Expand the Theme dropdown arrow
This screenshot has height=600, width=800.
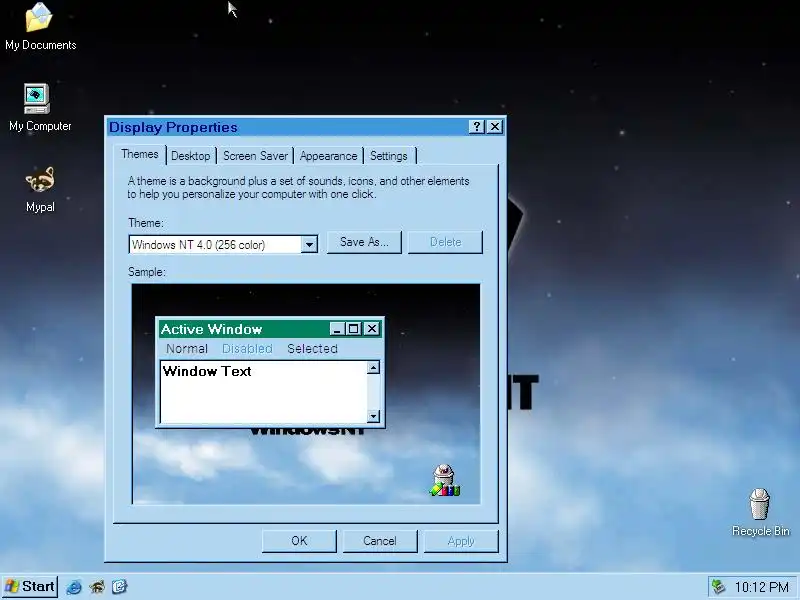[x=309, y=244]
